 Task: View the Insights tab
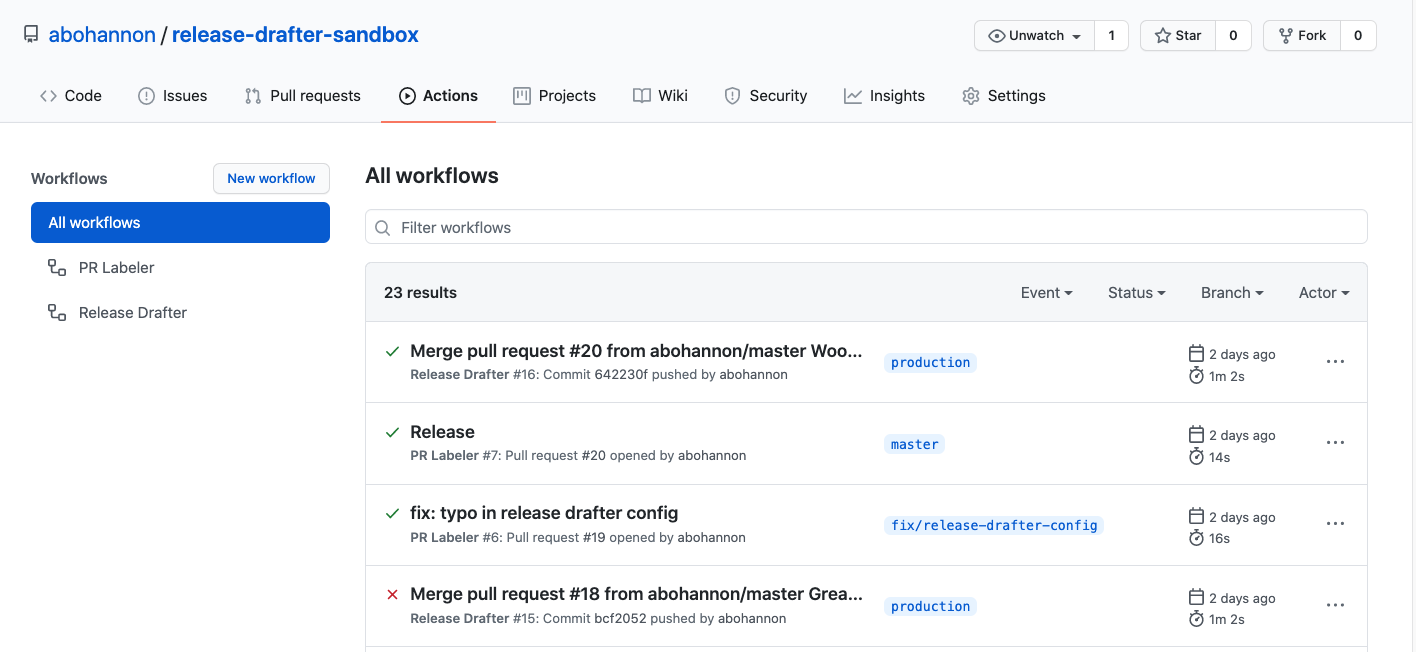click(x=884, y=96)
